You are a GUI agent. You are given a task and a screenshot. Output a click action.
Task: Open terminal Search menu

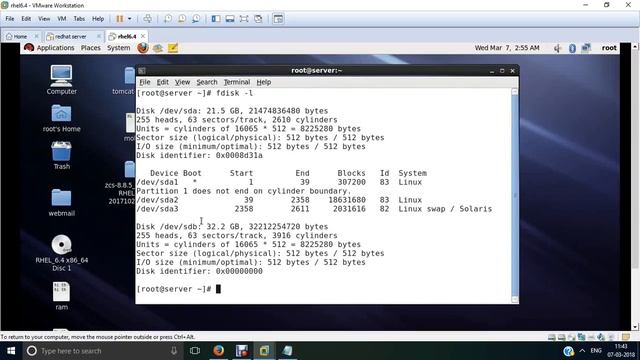[207, 82]
